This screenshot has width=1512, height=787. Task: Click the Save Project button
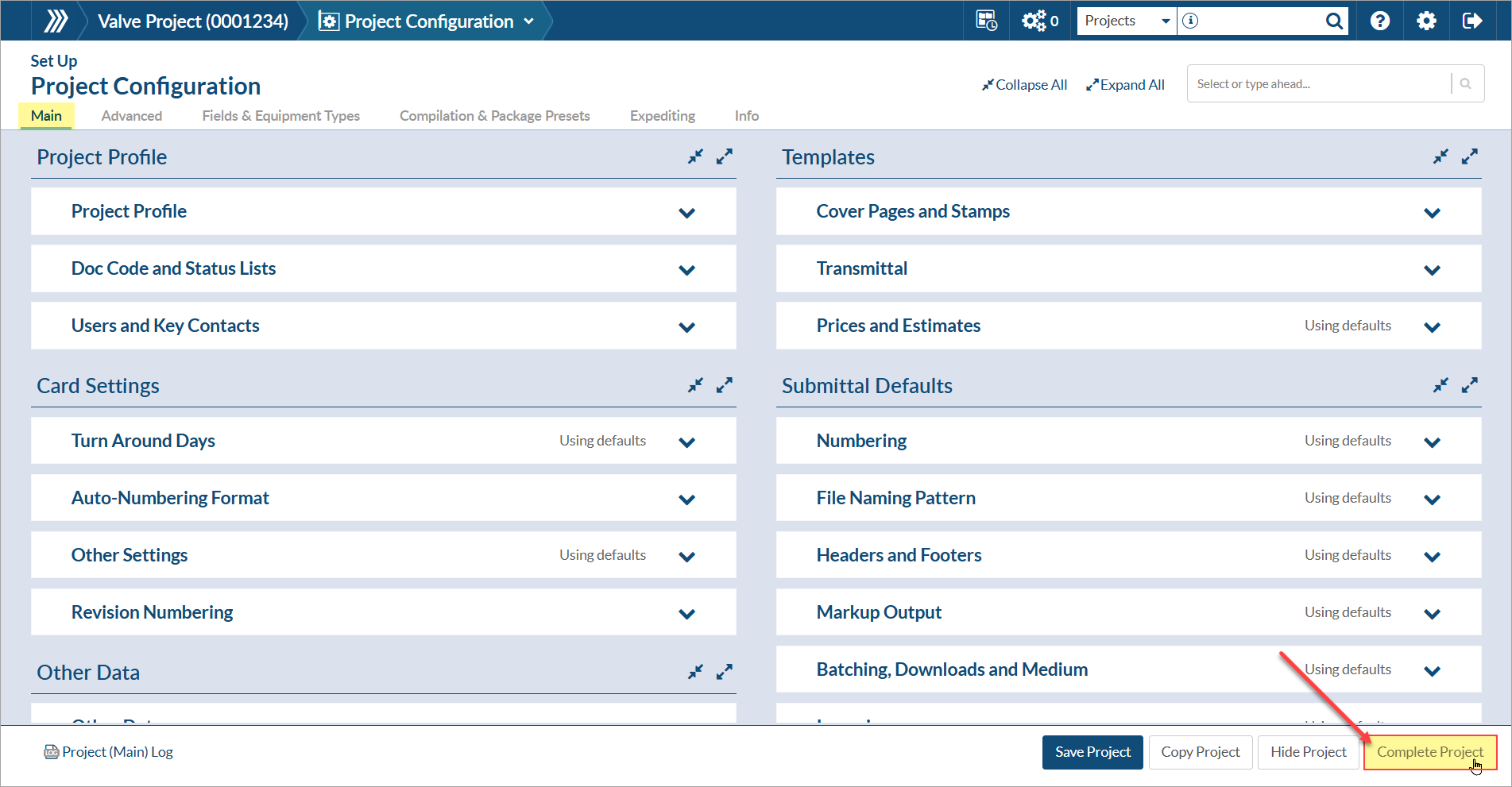1092,752
